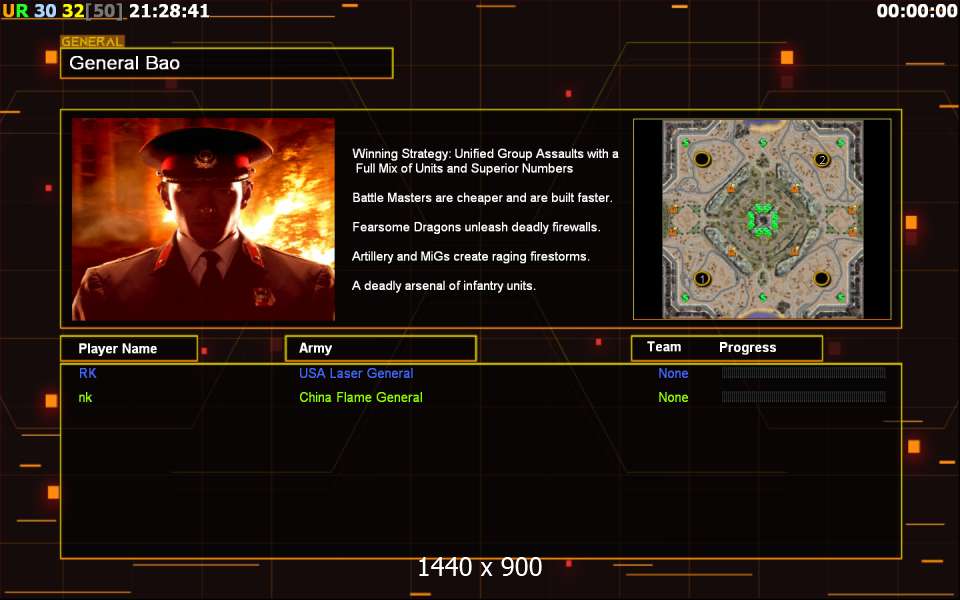Click the Artillery and MiGs firestorms line
This screenshot has width=960, height=600.
click(x=471, y=257)
